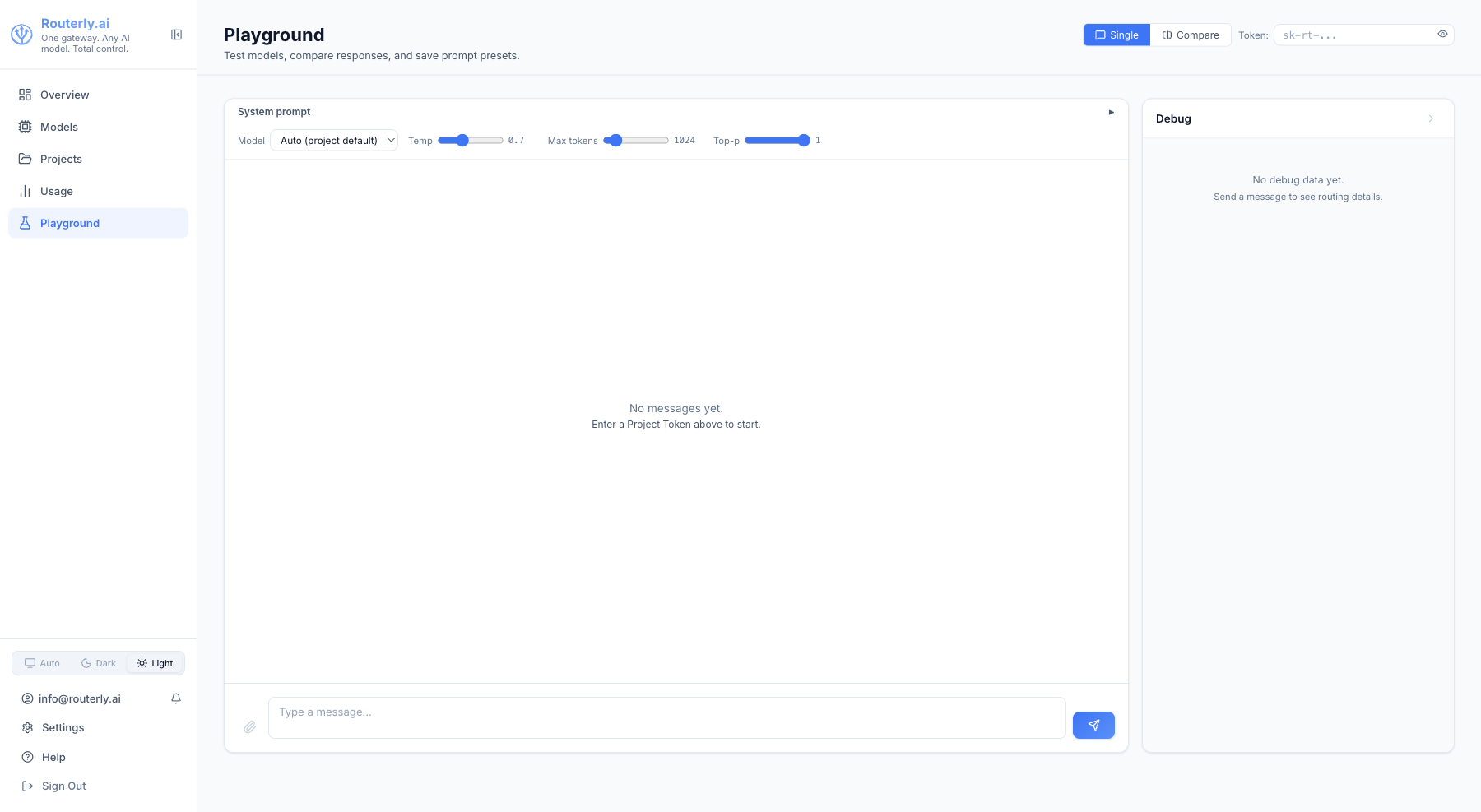Image resolution: width=1481 pixels, height=812 pixels.
Task: Open the Overview page
Action: pos(98,95)
